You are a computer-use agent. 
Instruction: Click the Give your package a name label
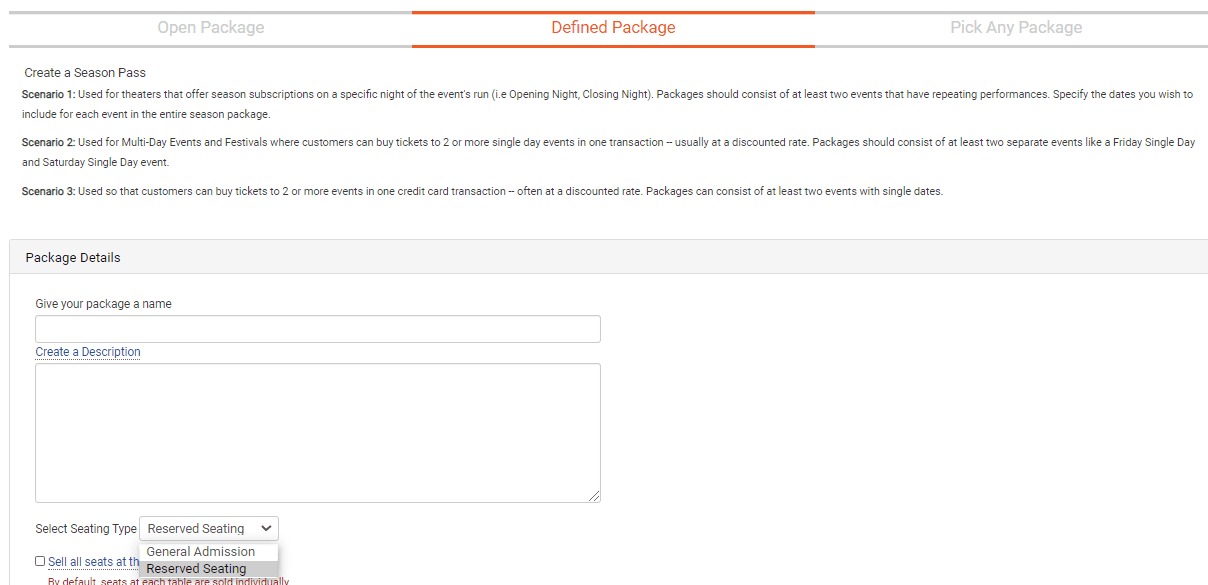(103, 304)
